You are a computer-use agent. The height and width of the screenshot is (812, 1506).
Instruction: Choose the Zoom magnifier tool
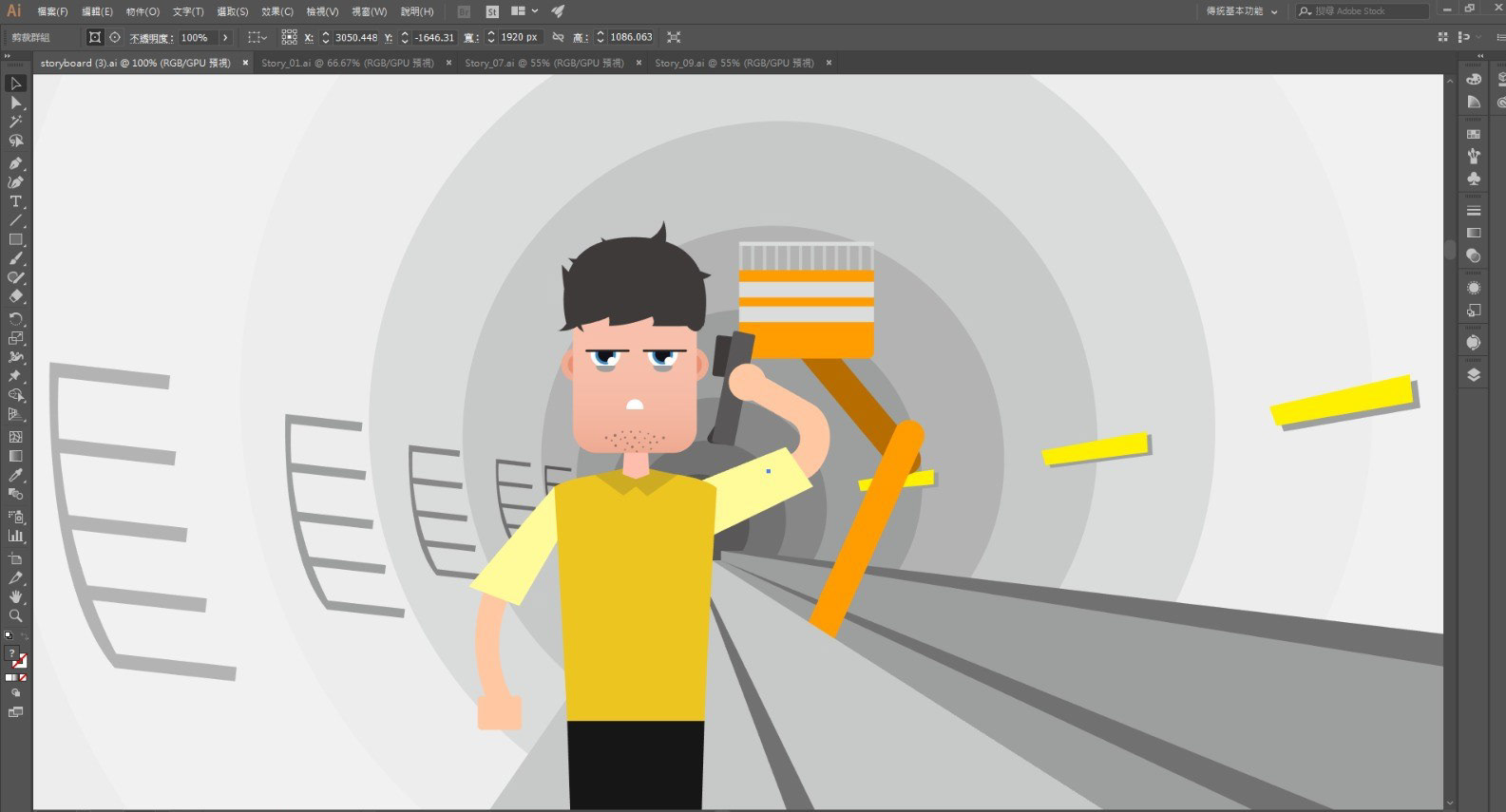coord(15,616)
